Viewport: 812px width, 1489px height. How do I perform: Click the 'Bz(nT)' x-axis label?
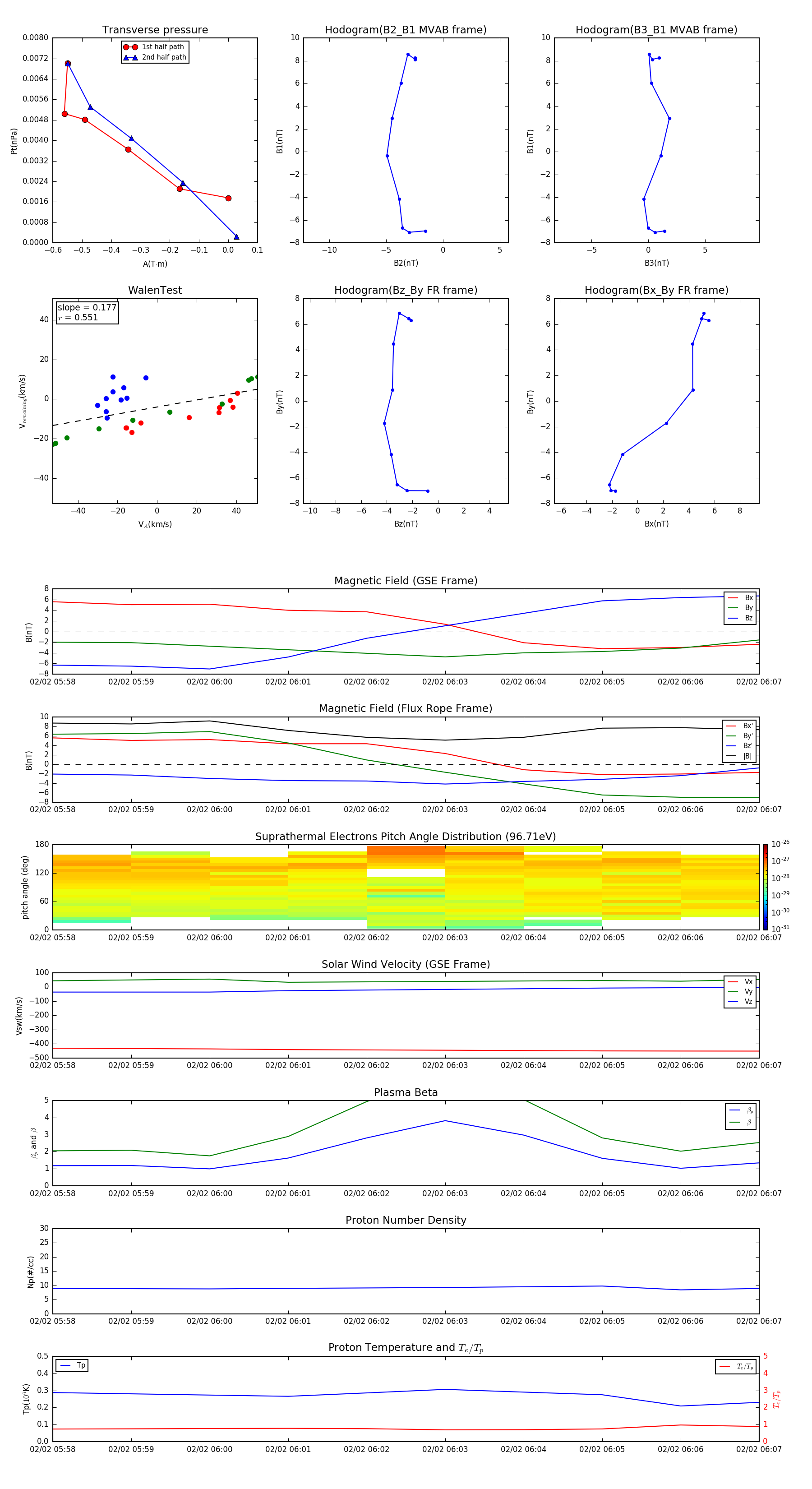pos(406,524)
